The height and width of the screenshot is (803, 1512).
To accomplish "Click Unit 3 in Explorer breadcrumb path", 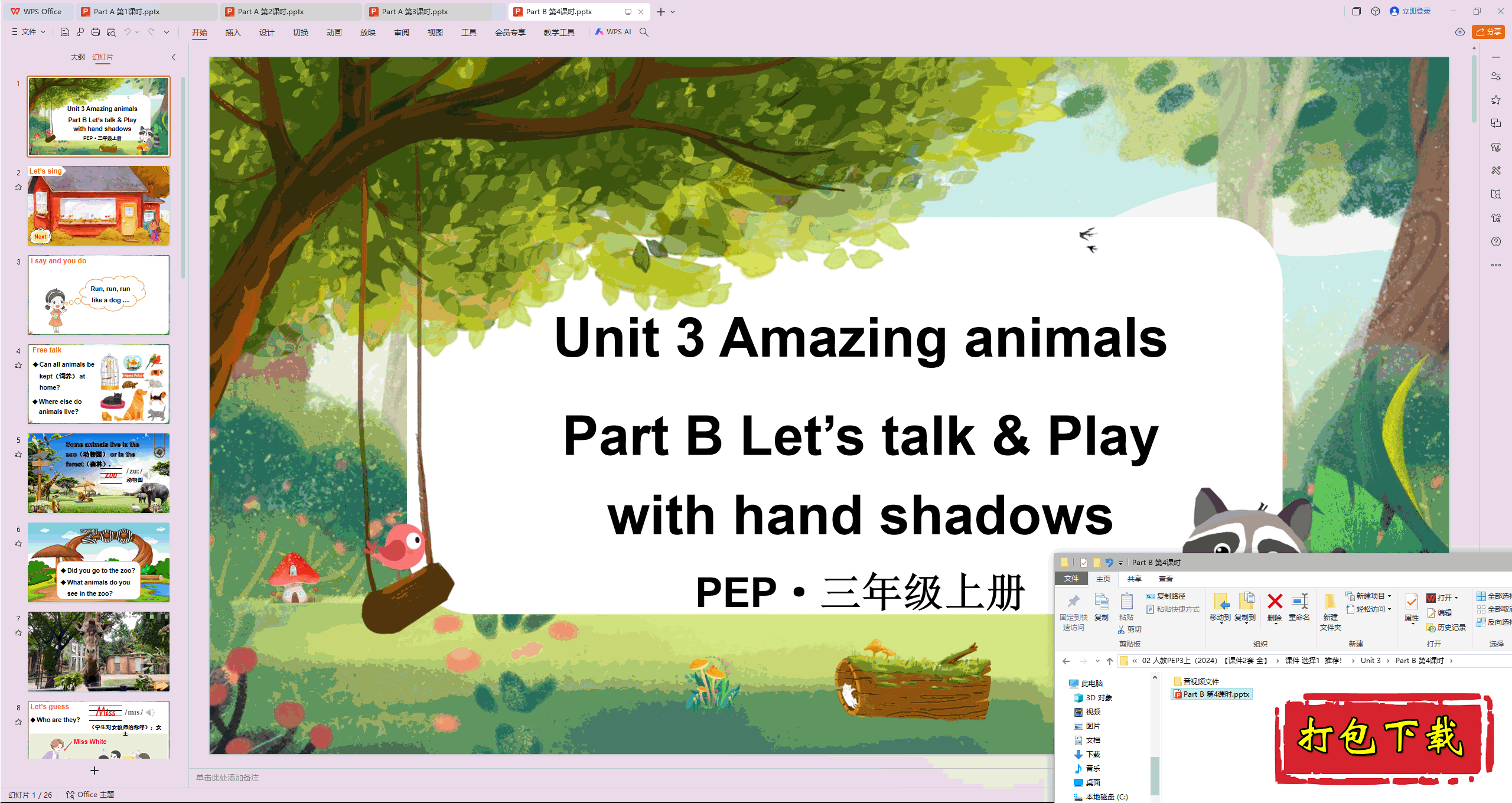I will (x=1370, y=661).
